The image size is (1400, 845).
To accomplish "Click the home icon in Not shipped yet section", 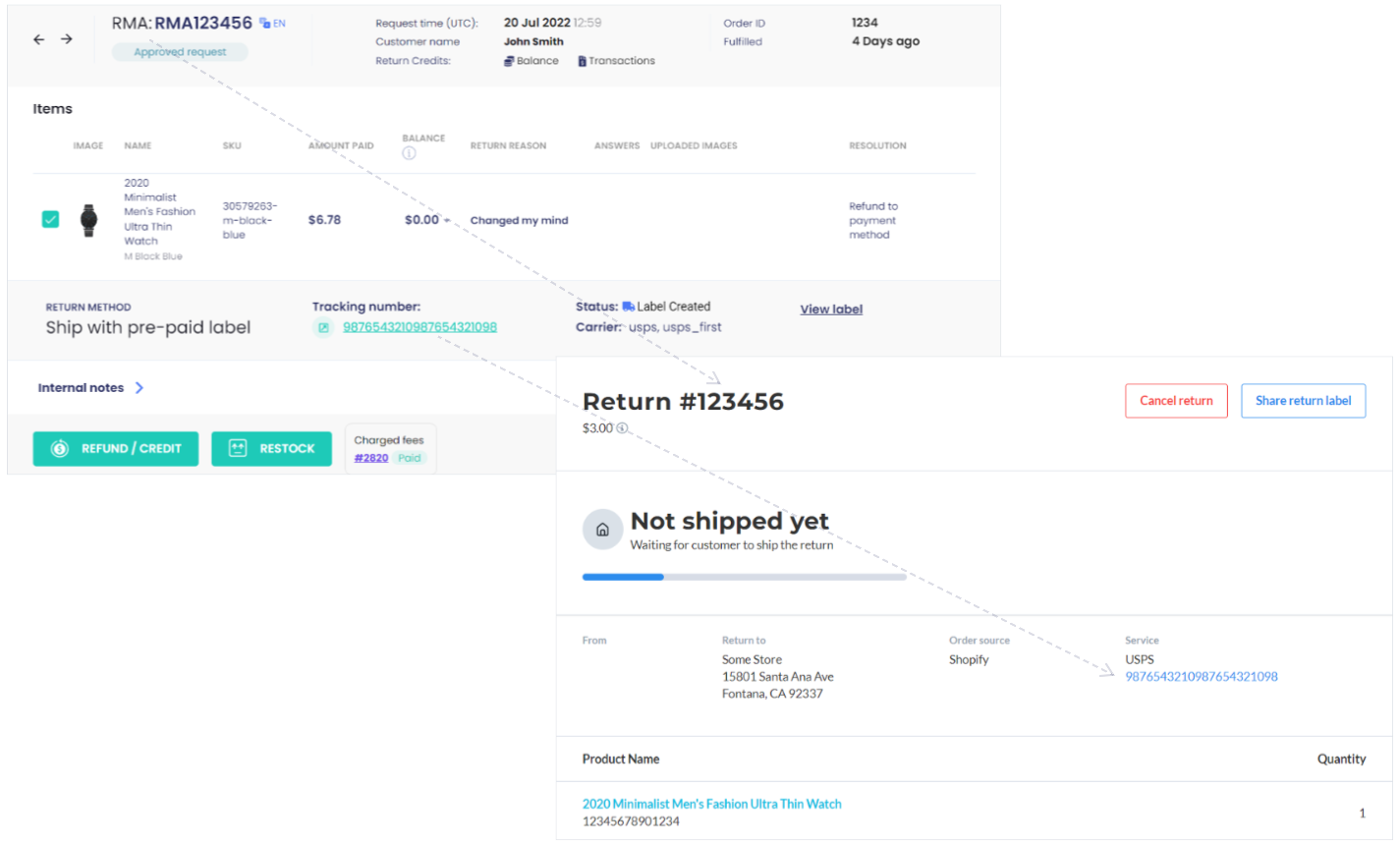I will tap(602, 529).
